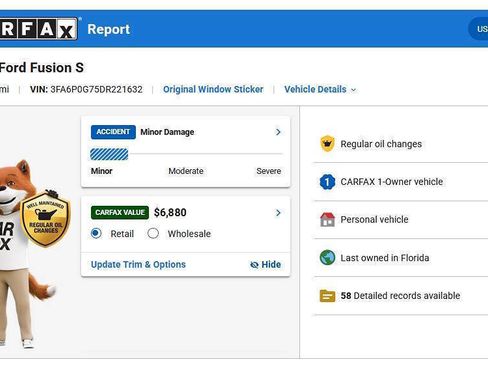
Task: Click the VIN number 3FA6P0G75DR221632
Action: click(x=96, y=89)
